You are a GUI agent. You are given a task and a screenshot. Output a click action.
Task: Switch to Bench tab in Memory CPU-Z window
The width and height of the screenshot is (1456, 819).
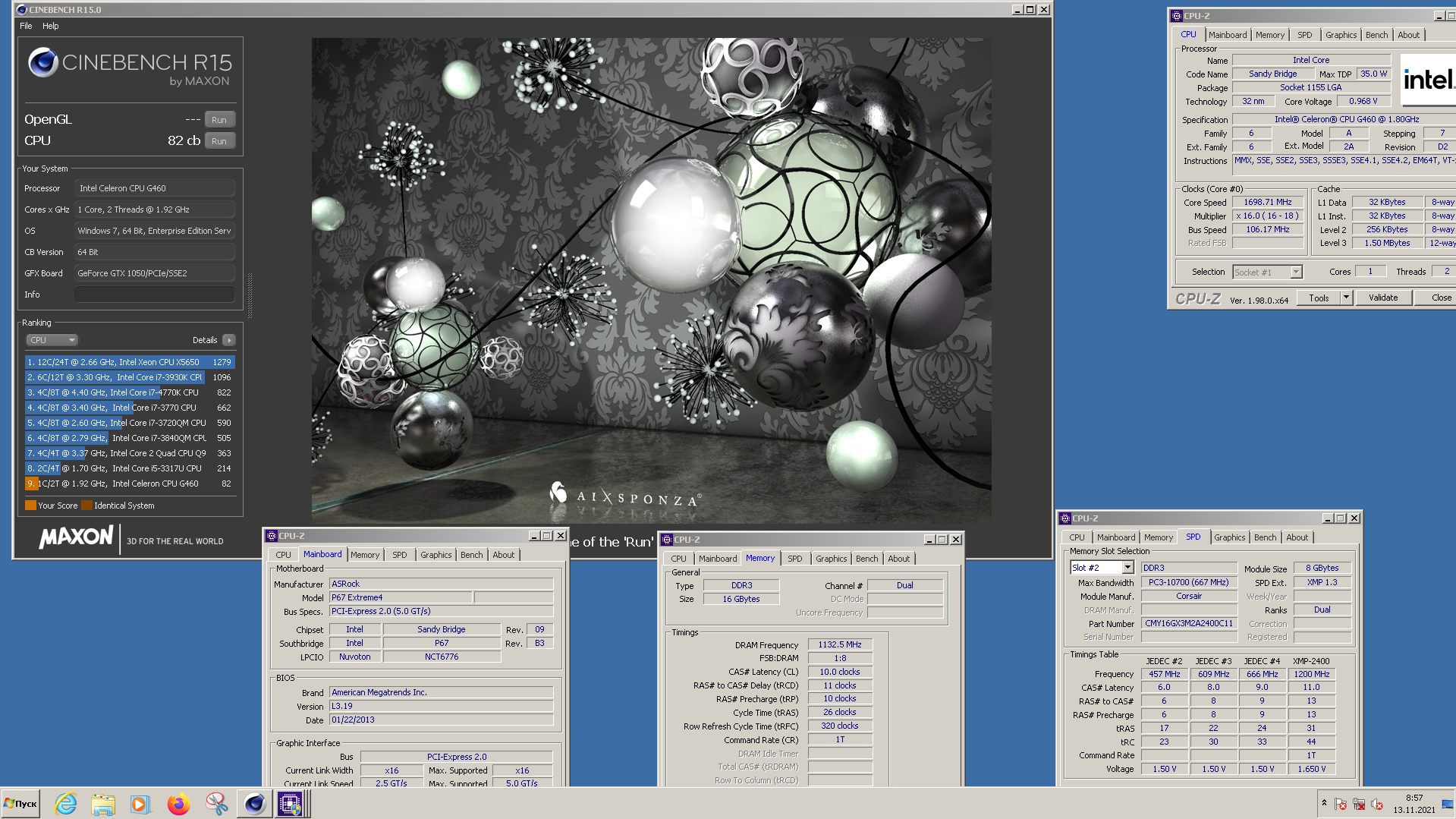point(866,559)
